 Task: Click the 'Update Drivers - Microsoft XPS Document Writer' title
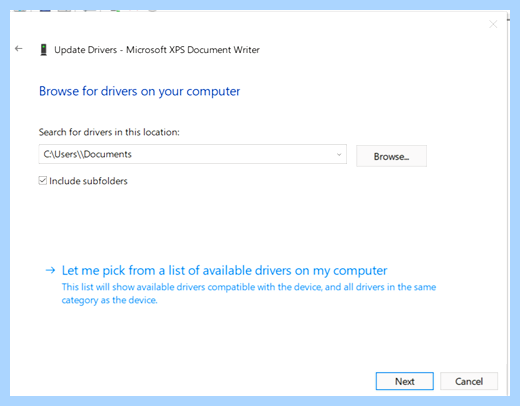tap(157, 50)
